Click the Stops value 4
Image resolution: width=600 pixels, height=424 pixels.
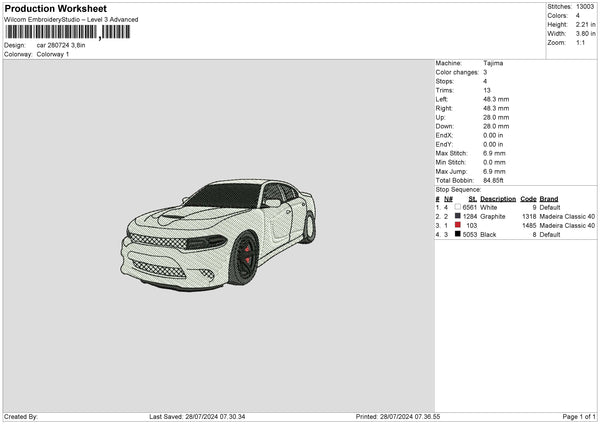[x=485, y=81]
